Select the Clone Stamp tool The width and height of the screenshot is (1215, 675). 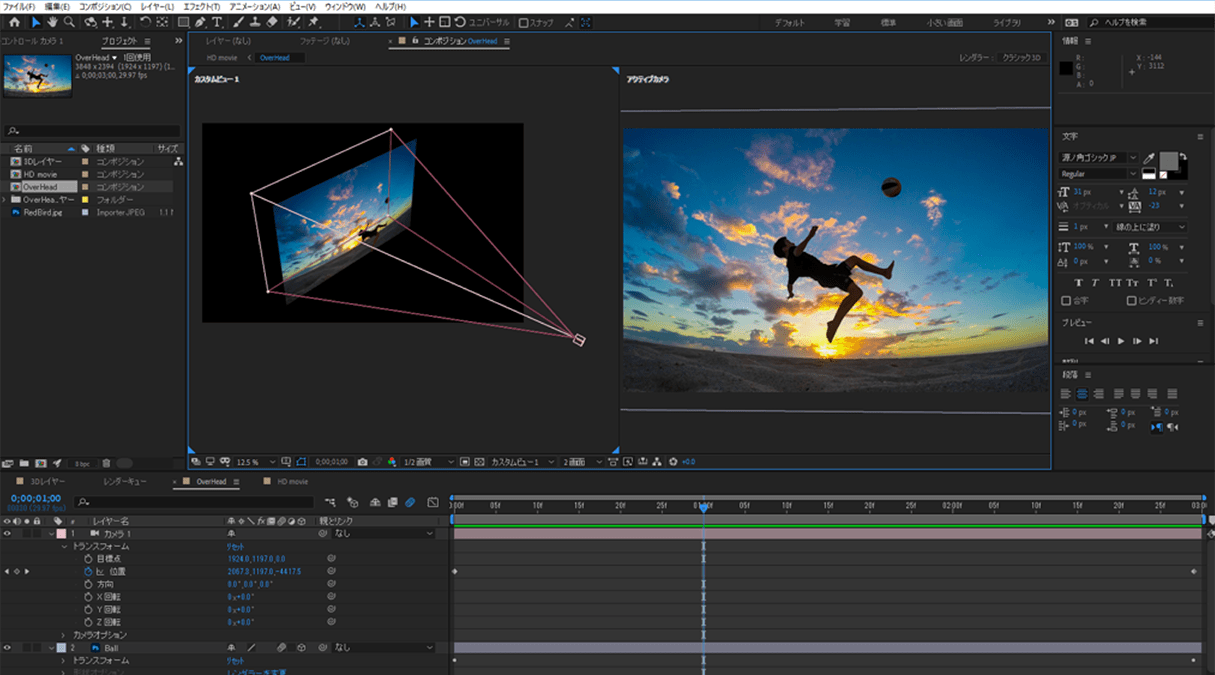(x=255, y=22)
